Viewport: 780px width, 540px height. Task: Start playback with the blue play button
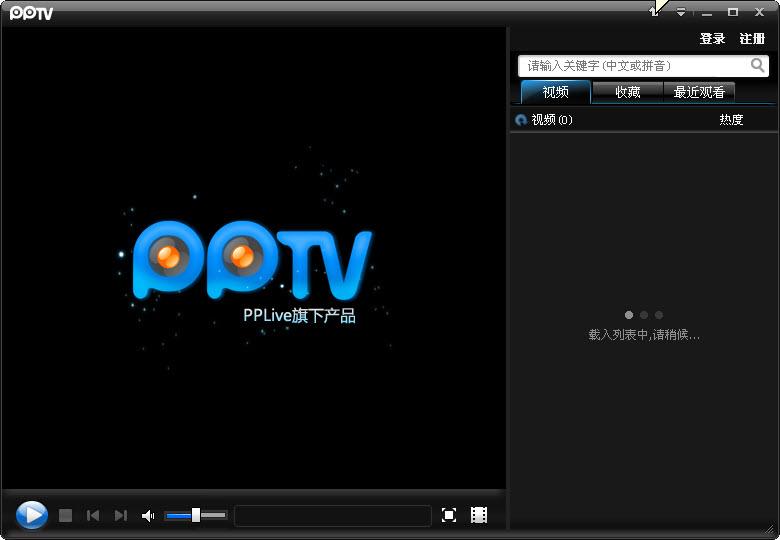click(x=32, y=515)
